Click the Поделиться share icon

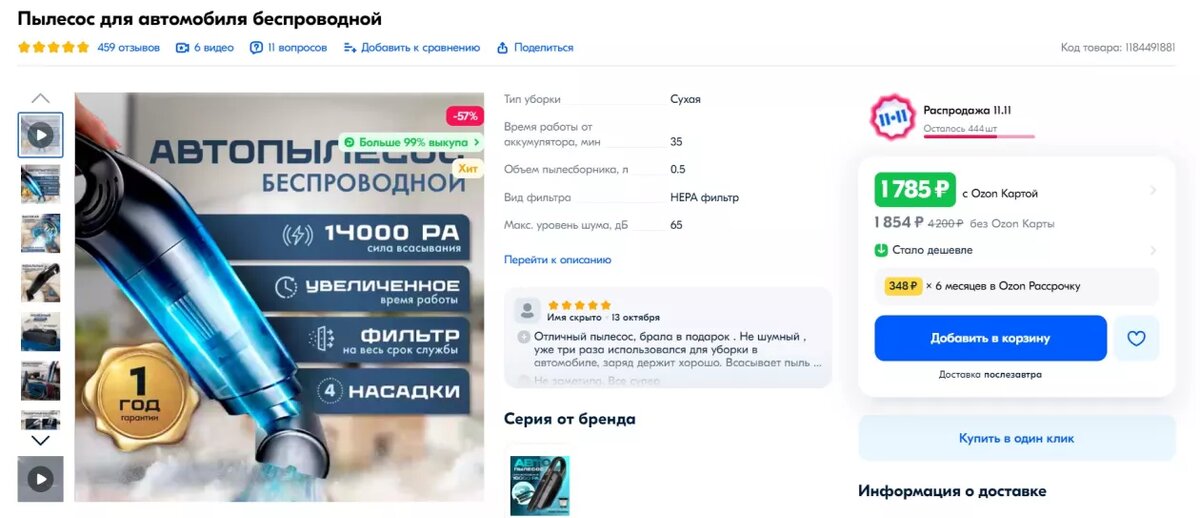pos(503,47)
